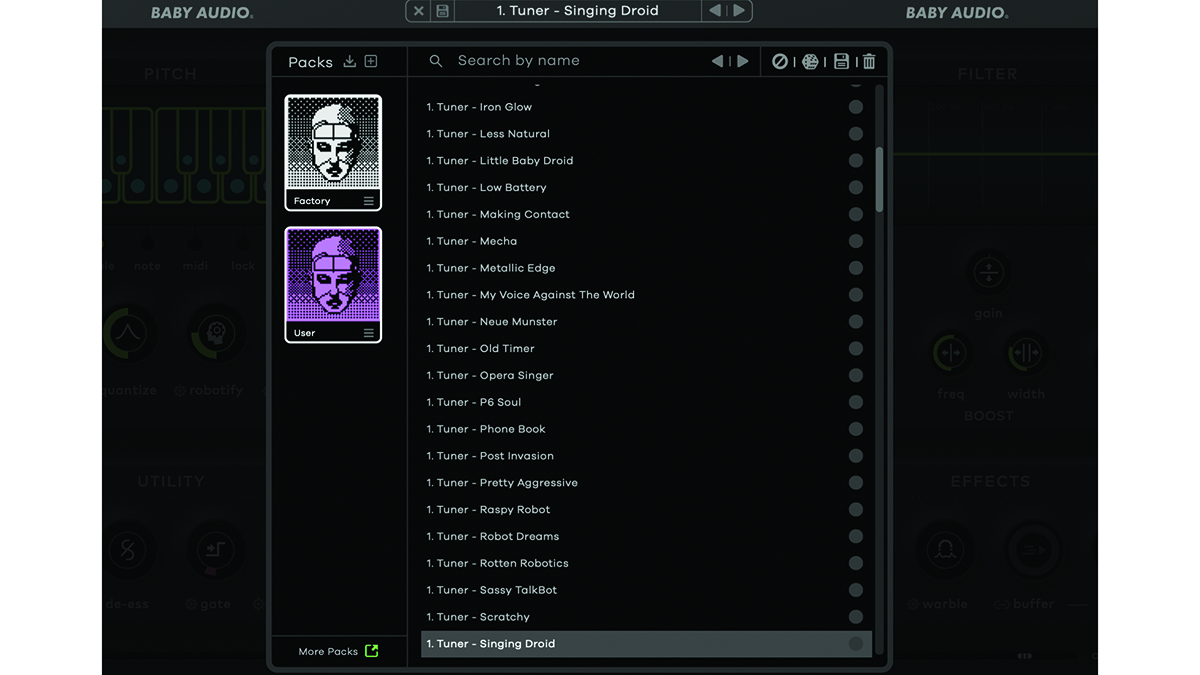Click the dimmed buffer knob in Effects

[1033, 550]
